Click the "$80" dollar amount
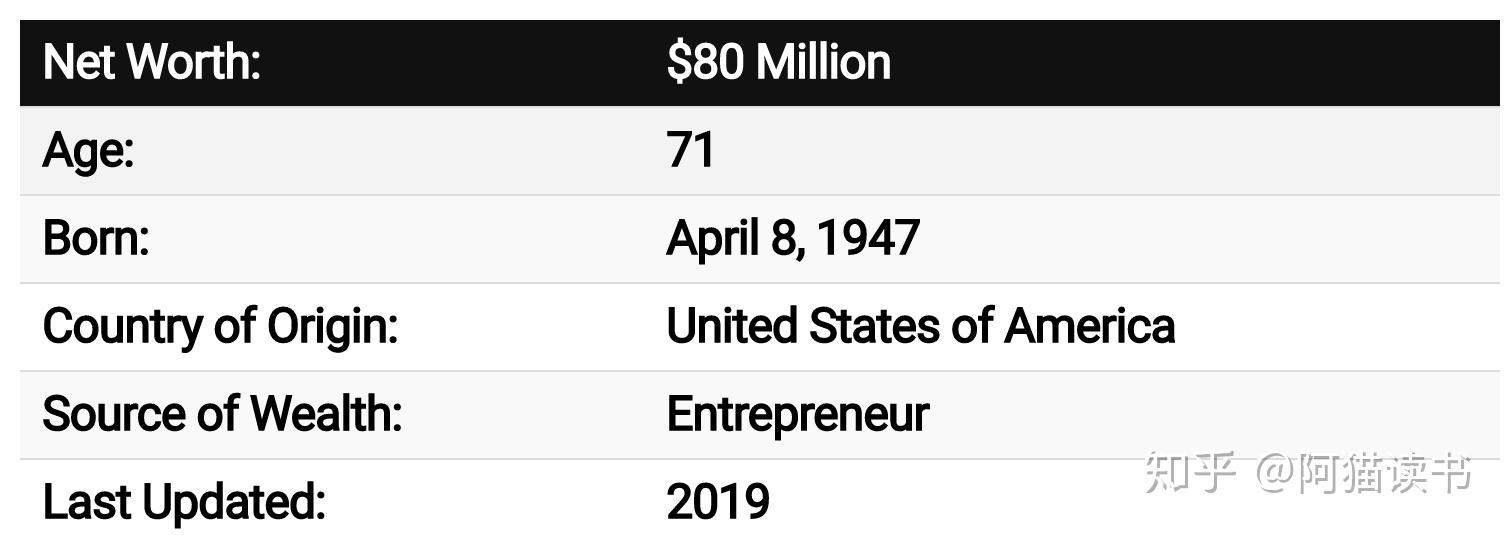Screen dimensions: 1510x536 point(705,62)
